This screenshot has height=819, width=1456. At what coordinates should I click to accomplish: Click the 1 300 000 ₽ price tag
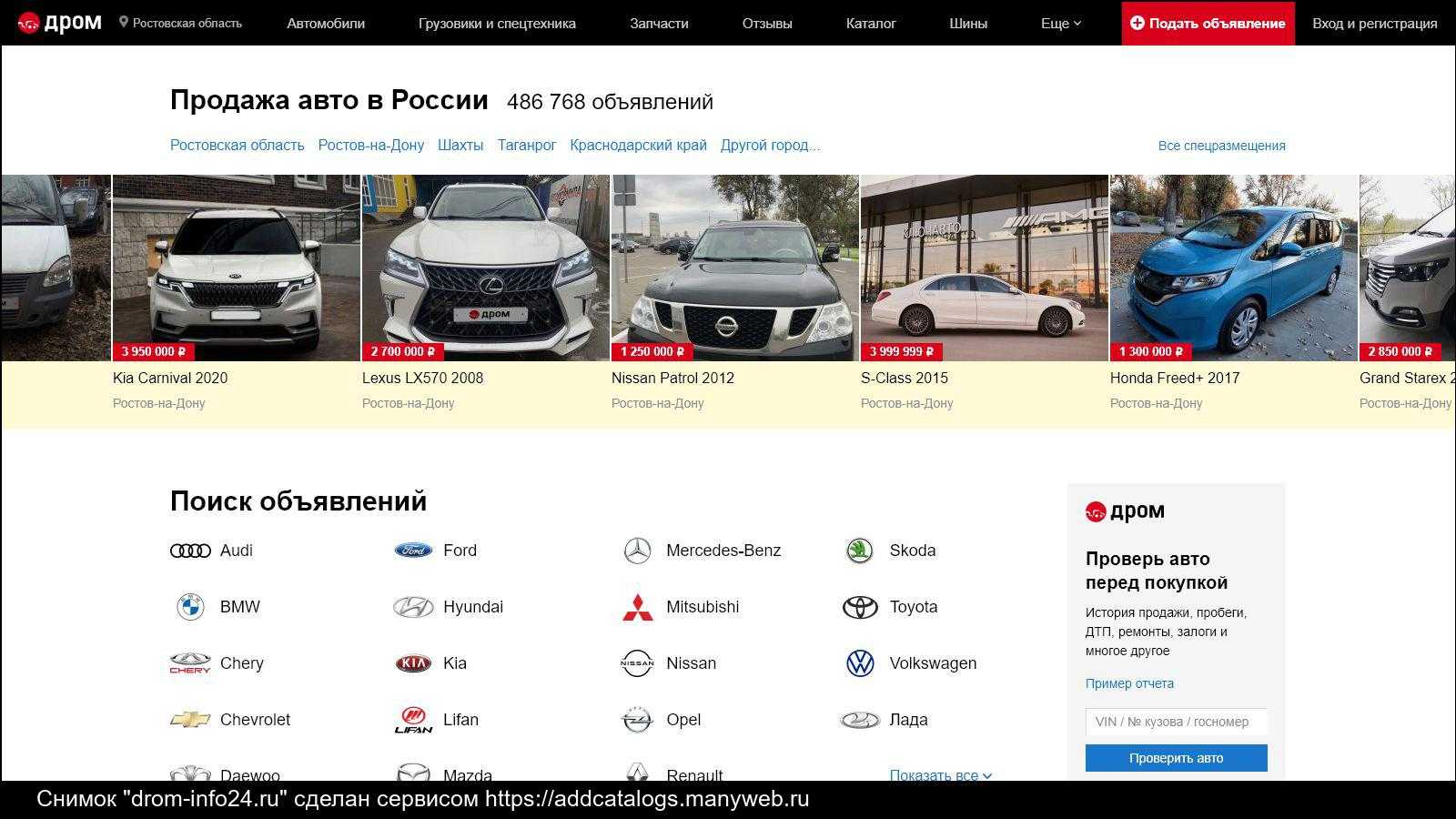click(x=1151, y=351)
